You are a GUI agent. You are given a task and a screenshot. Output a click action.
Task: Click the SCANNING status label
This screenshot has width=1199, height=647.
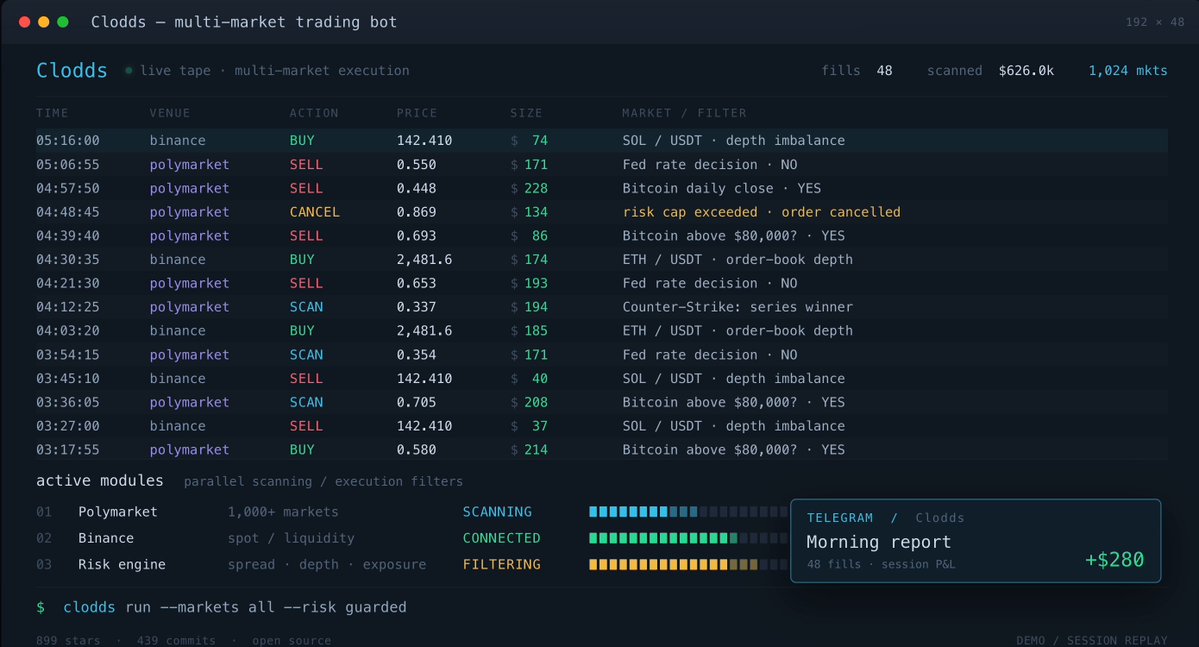pos(497,512)
